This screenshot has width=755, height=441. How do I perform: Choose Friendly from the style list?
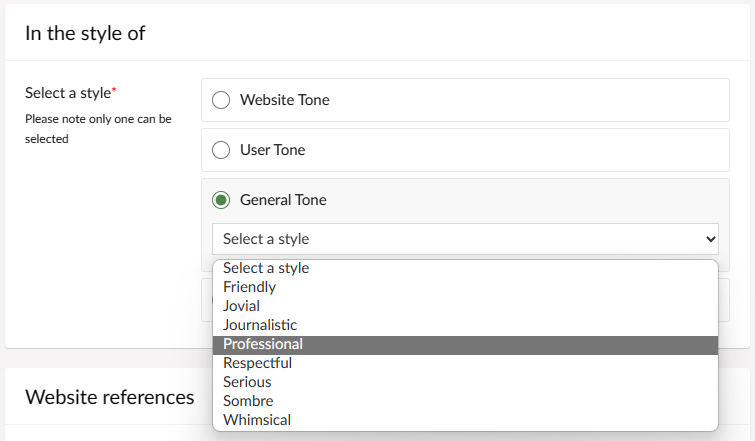(465, 287)
